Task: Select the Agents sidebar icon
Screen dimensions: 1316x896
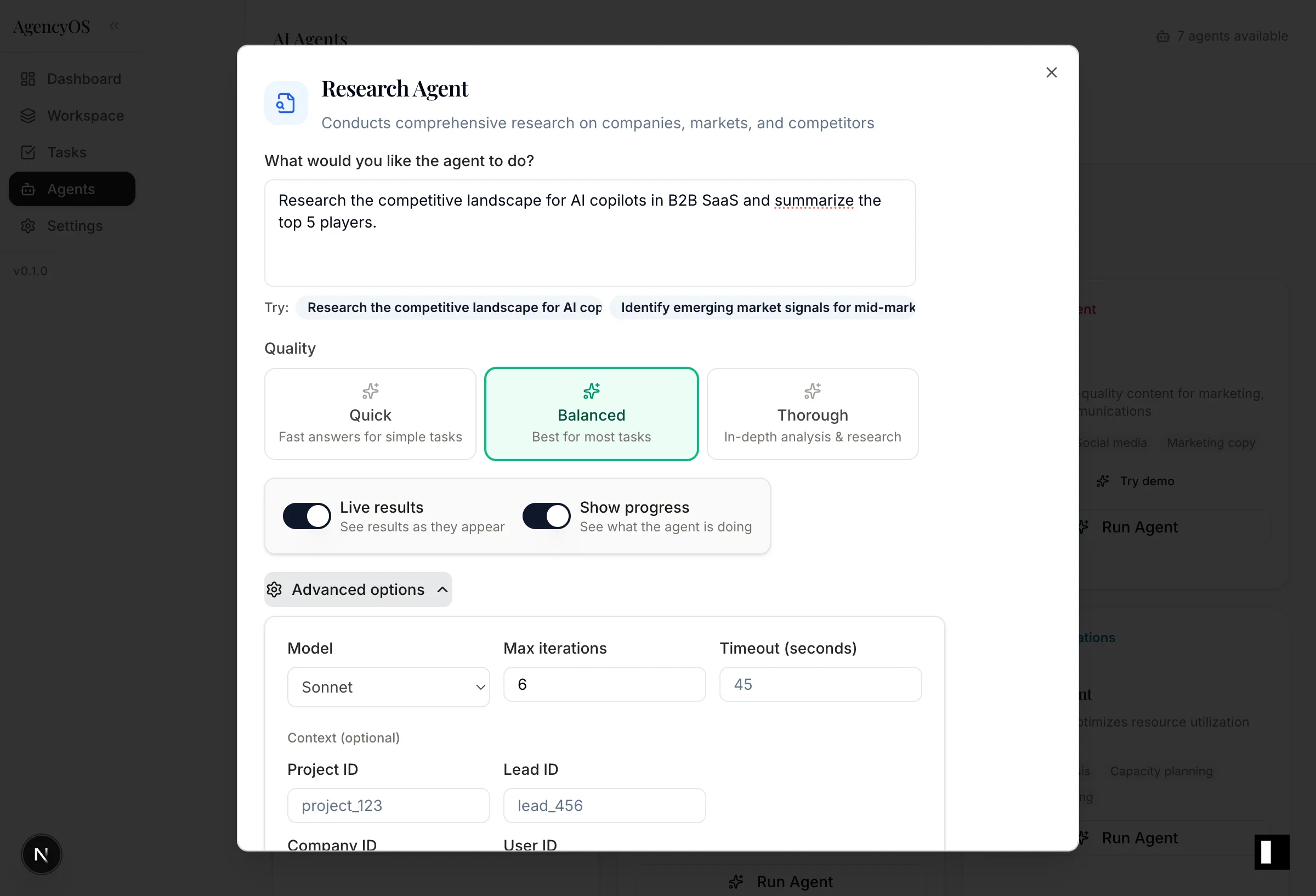Action: point(29,189)
